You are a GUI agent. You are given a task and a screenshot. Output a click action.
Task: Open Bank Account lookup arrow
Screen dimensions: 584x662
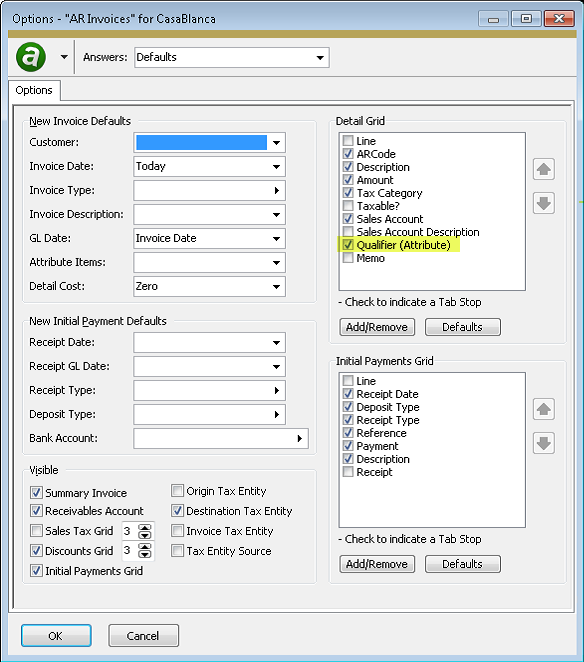299,438
